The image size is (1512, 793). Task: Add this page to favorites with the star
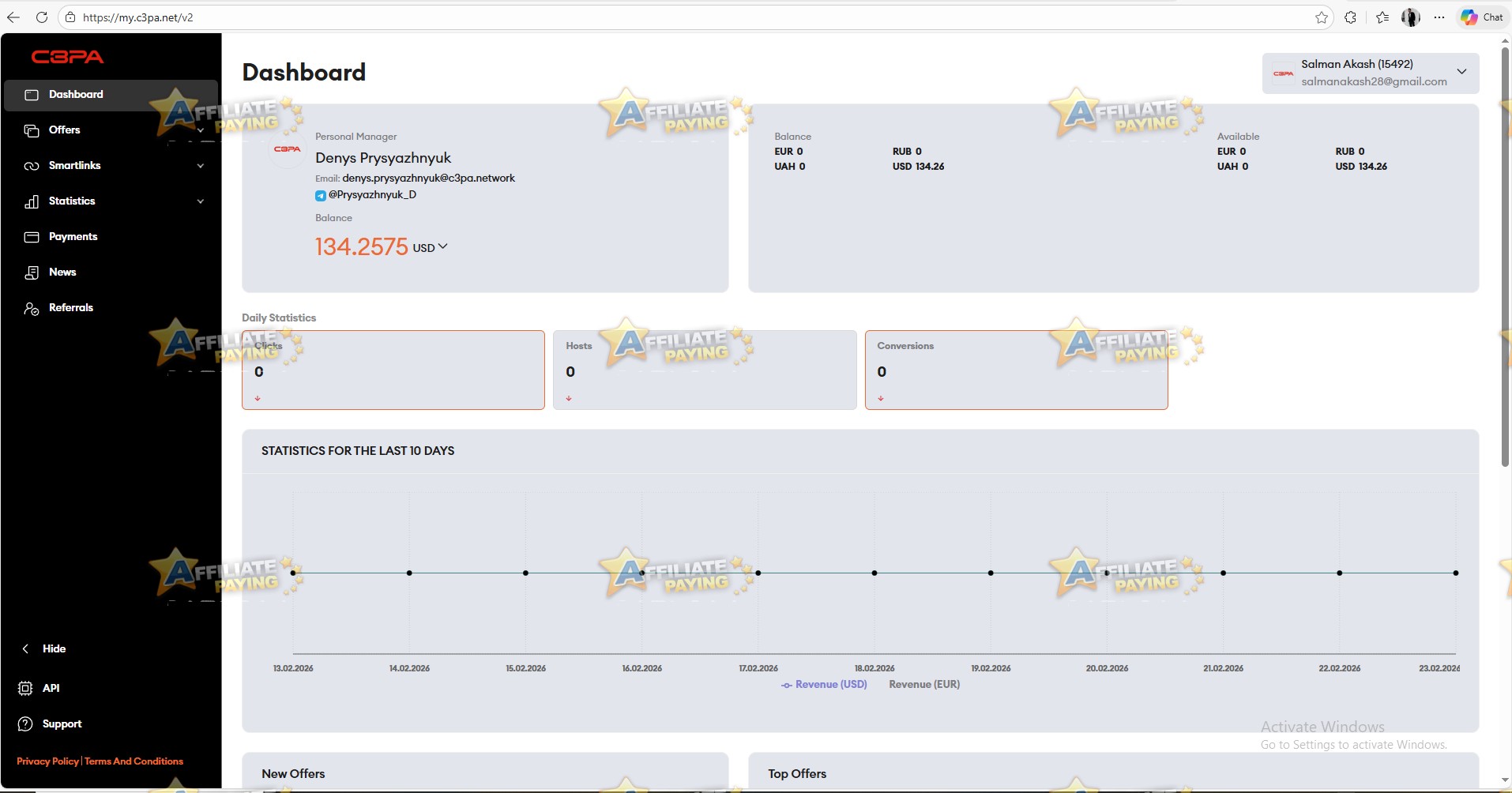click(1322, 17)
